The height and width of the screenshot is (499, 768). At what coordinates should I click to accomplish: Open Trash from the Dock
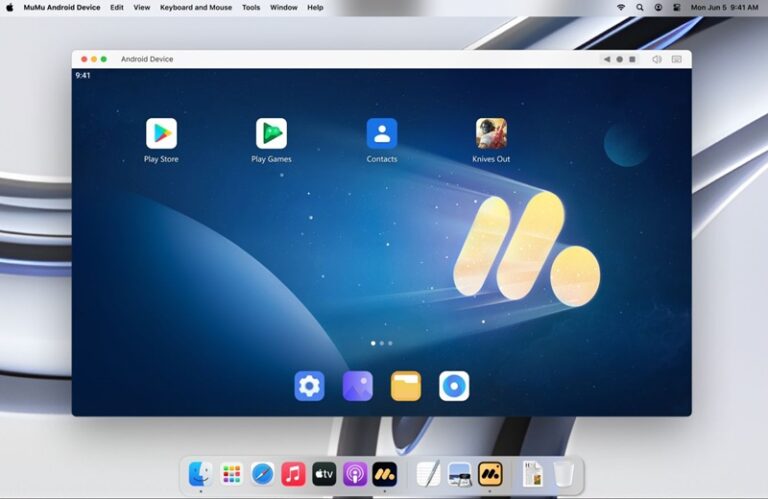(564, 474)
